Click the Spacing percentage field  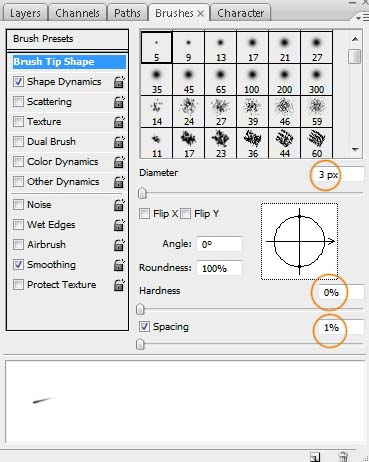[341, 327]
